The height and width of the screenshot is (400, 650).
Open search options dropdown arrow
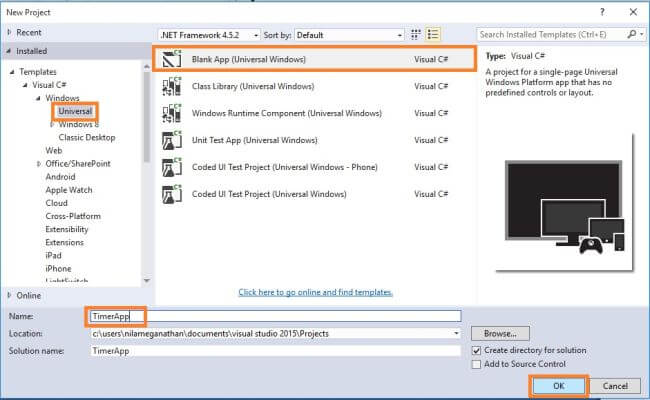tap(642, 34)
